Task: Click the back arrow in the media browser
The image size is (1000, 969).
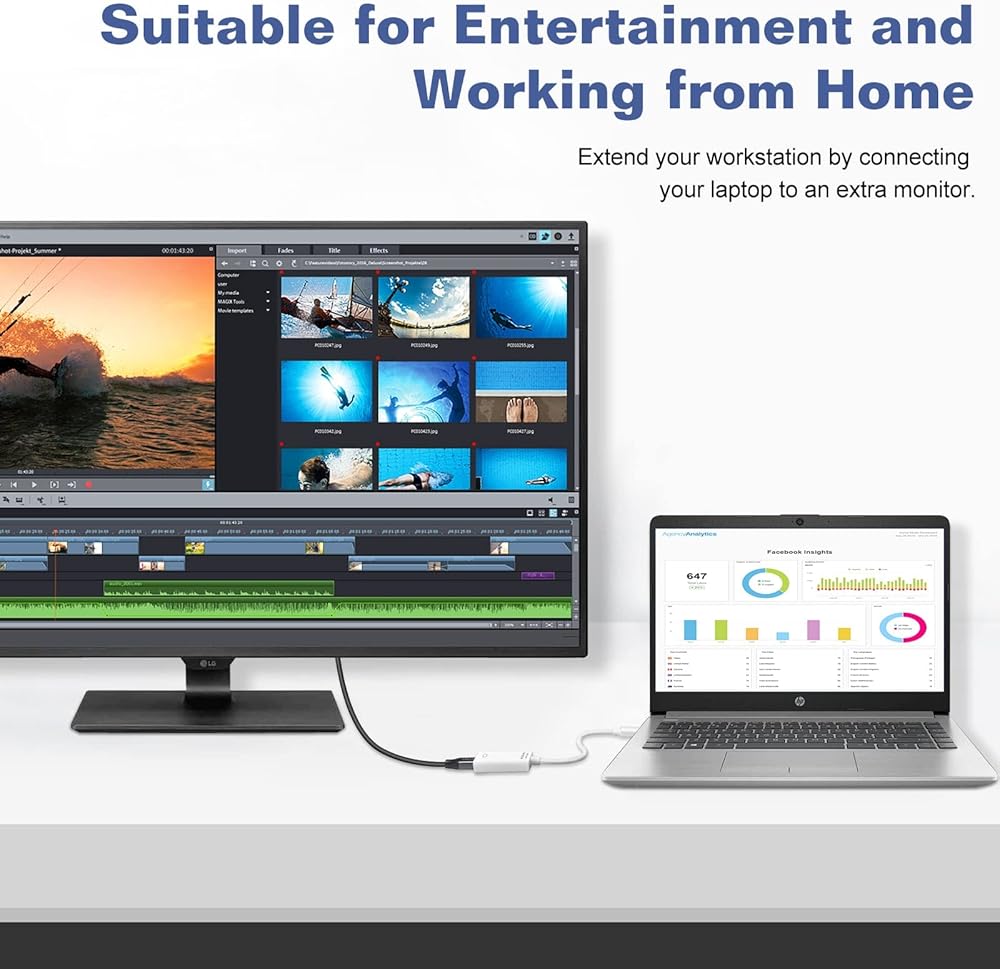Action: tap(225, 263)
